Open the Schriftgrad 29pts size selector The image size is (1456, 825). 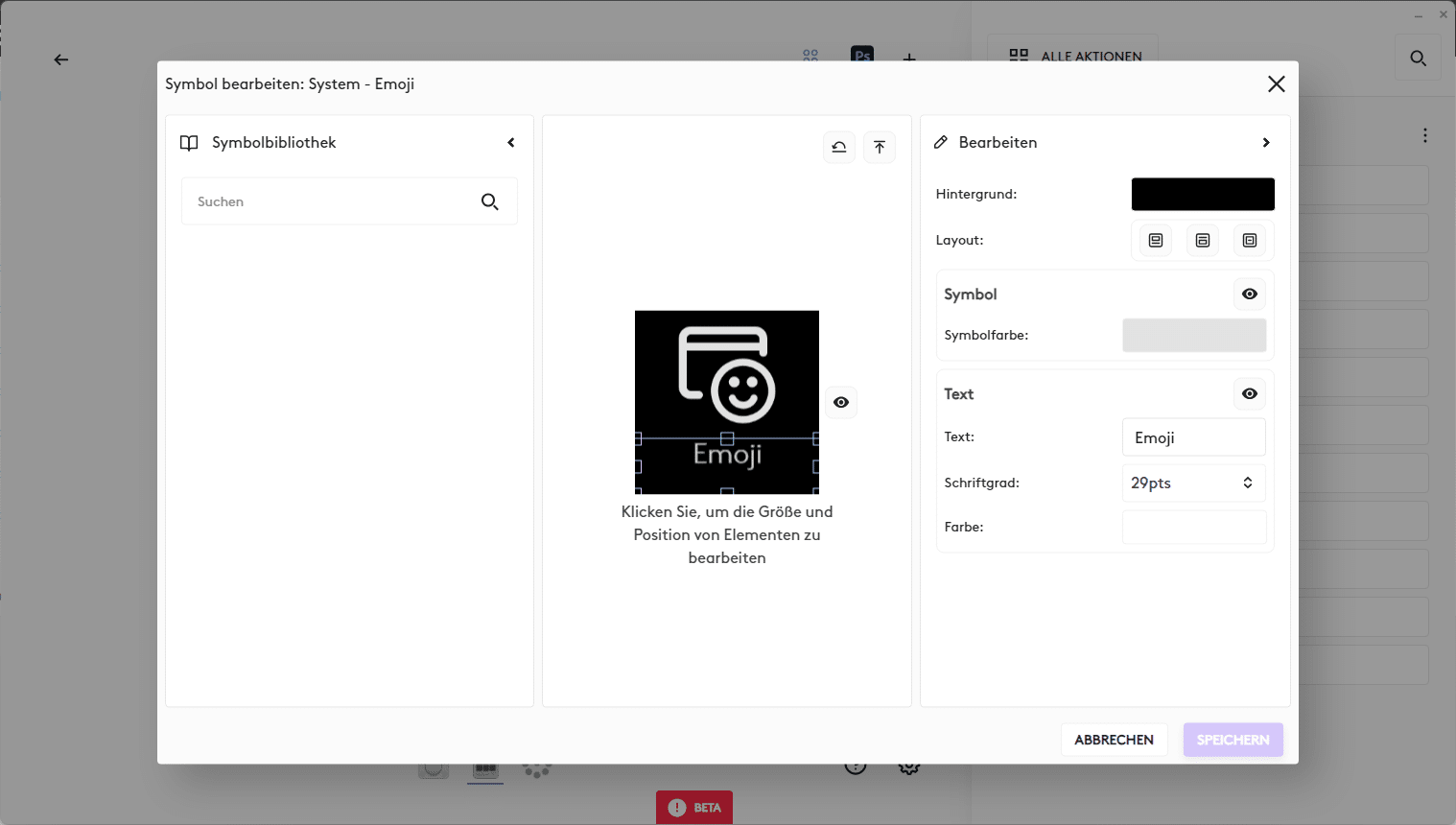[1193, 483]
